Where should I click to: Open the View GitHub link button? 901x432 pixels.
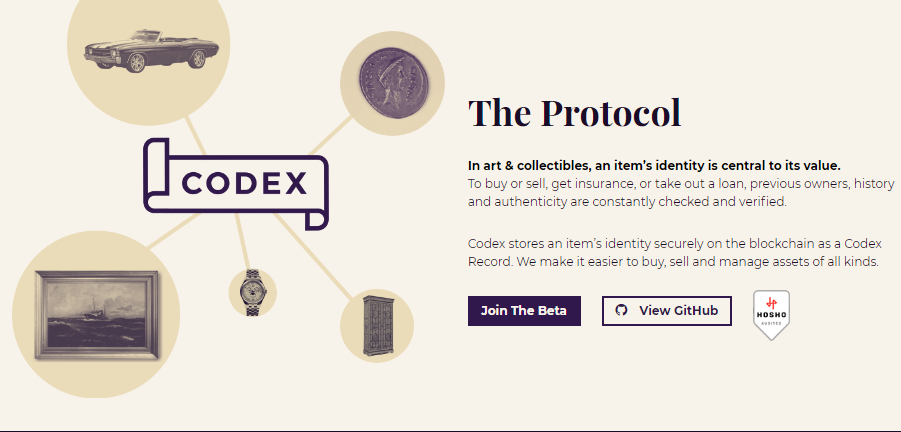(x=667, y=311)
